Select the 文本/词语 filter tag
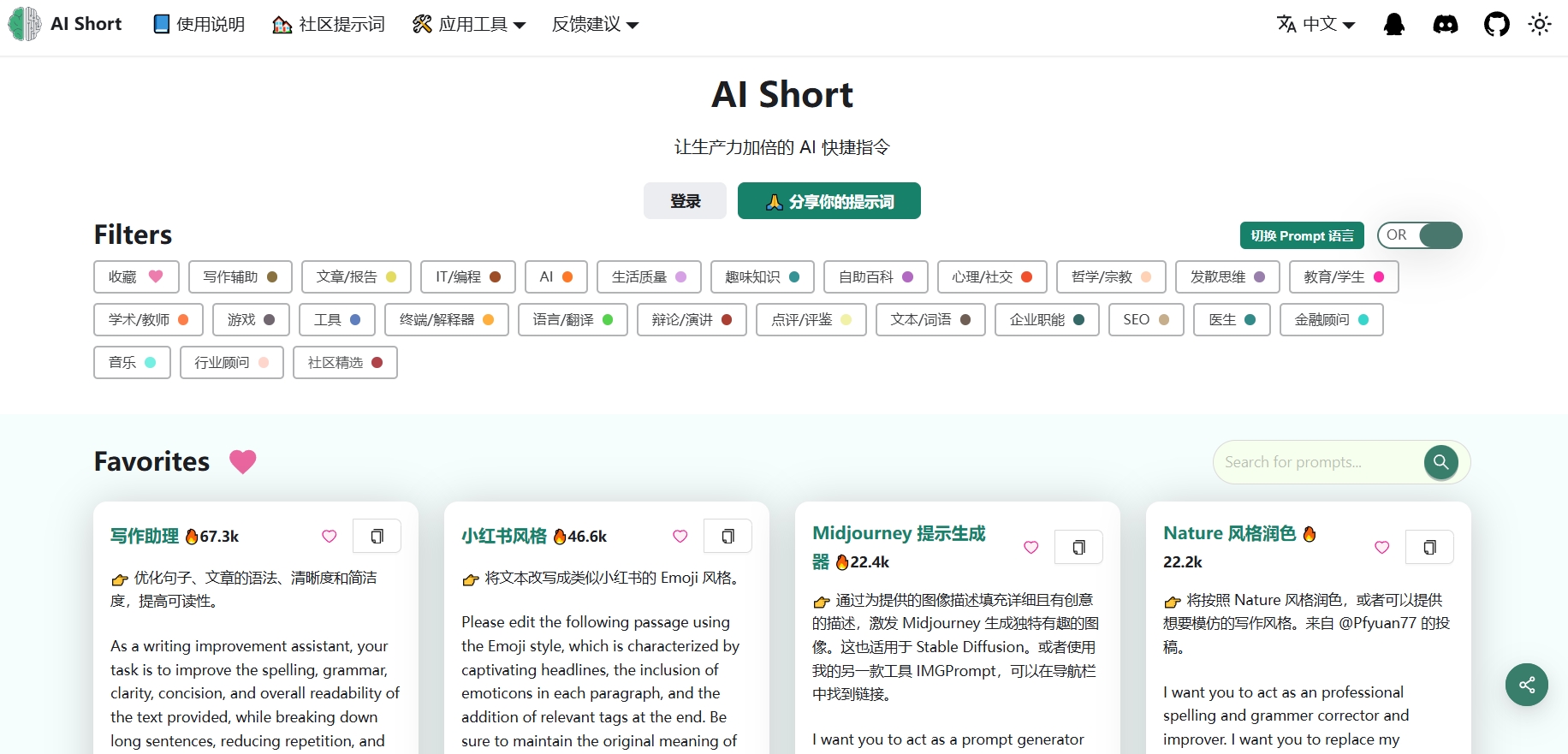1568x754 pixels. click(930, 319)
